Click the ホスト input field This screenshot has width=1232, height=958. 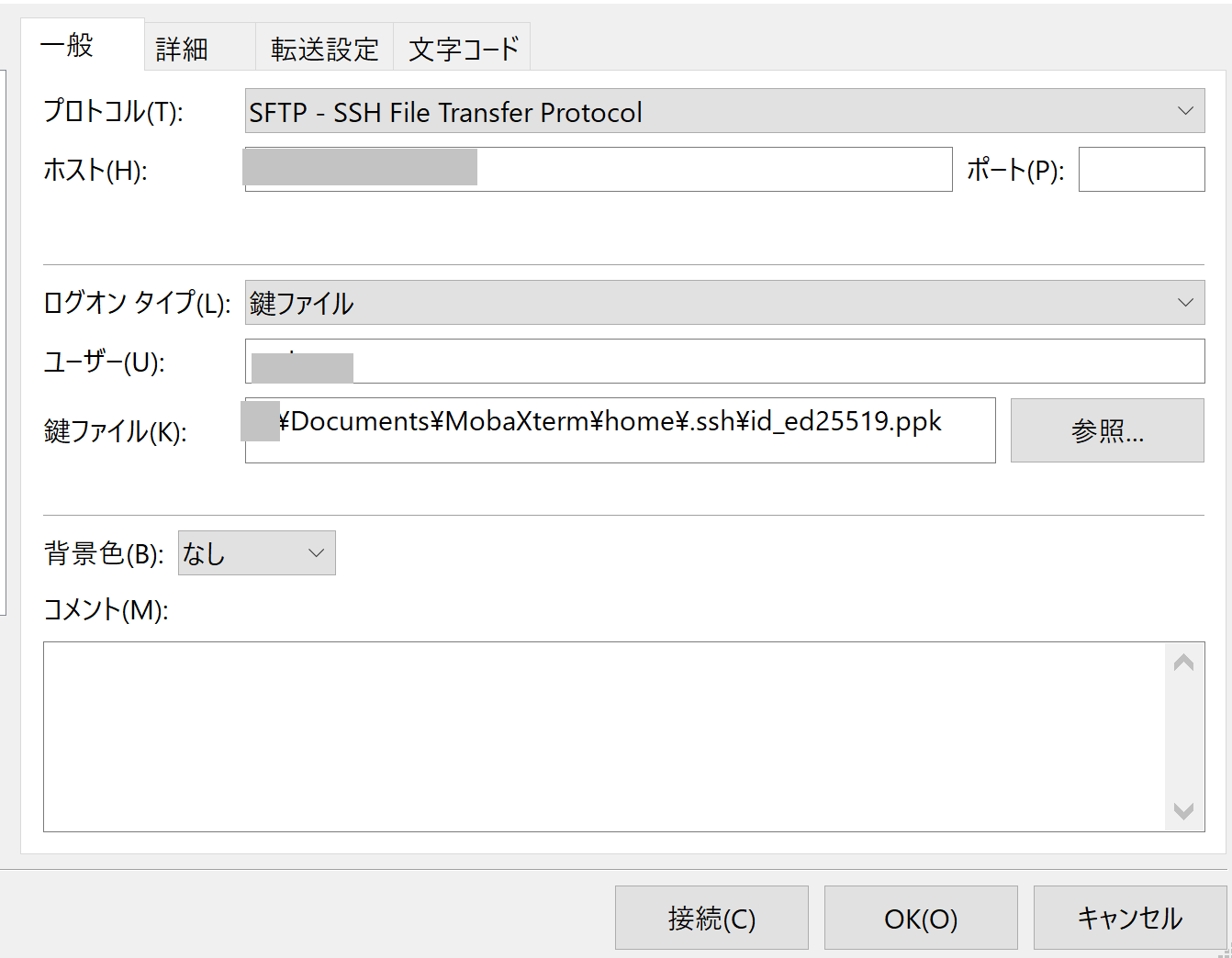tap(599, 169)
